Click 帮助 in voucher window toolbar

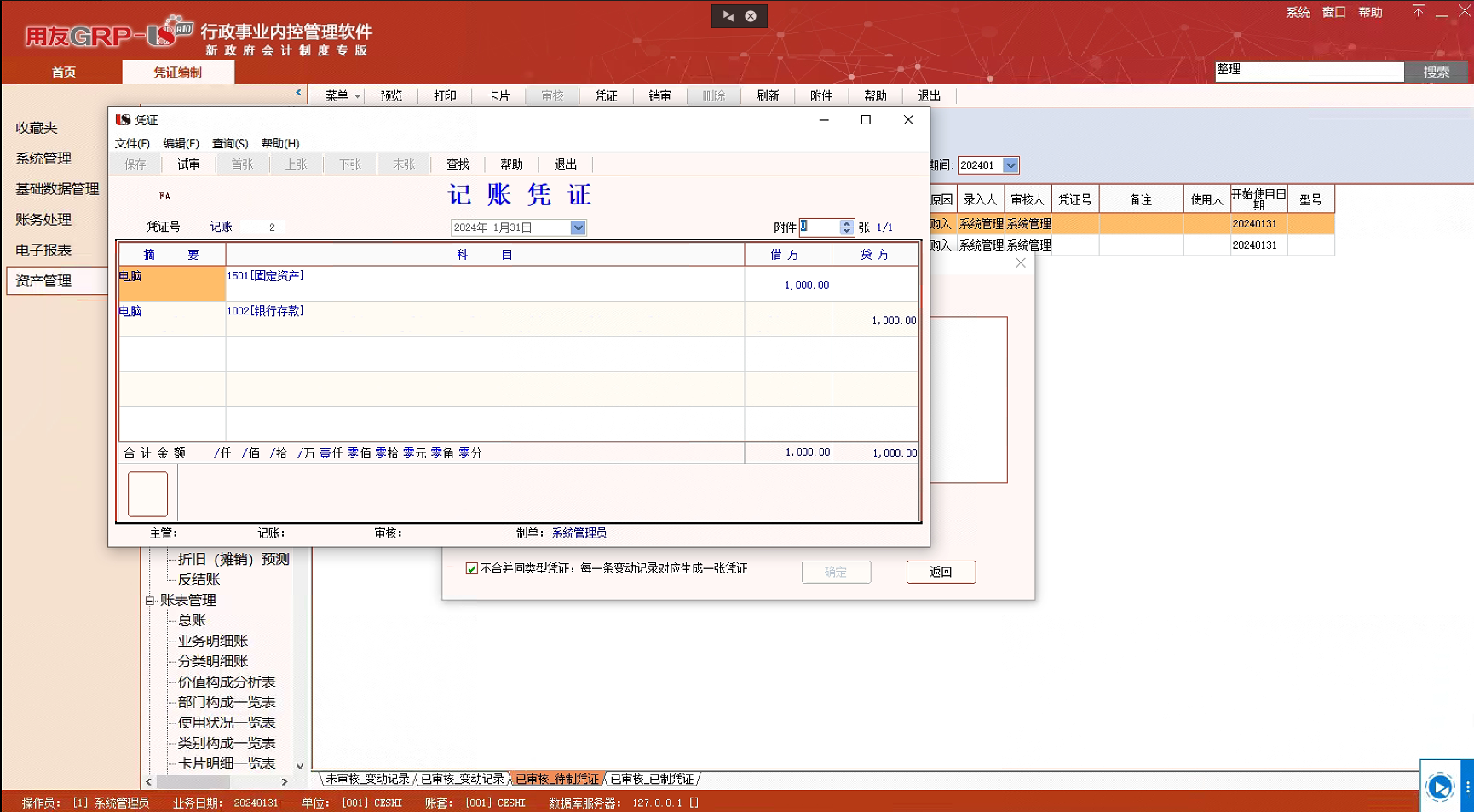point(511,164)
